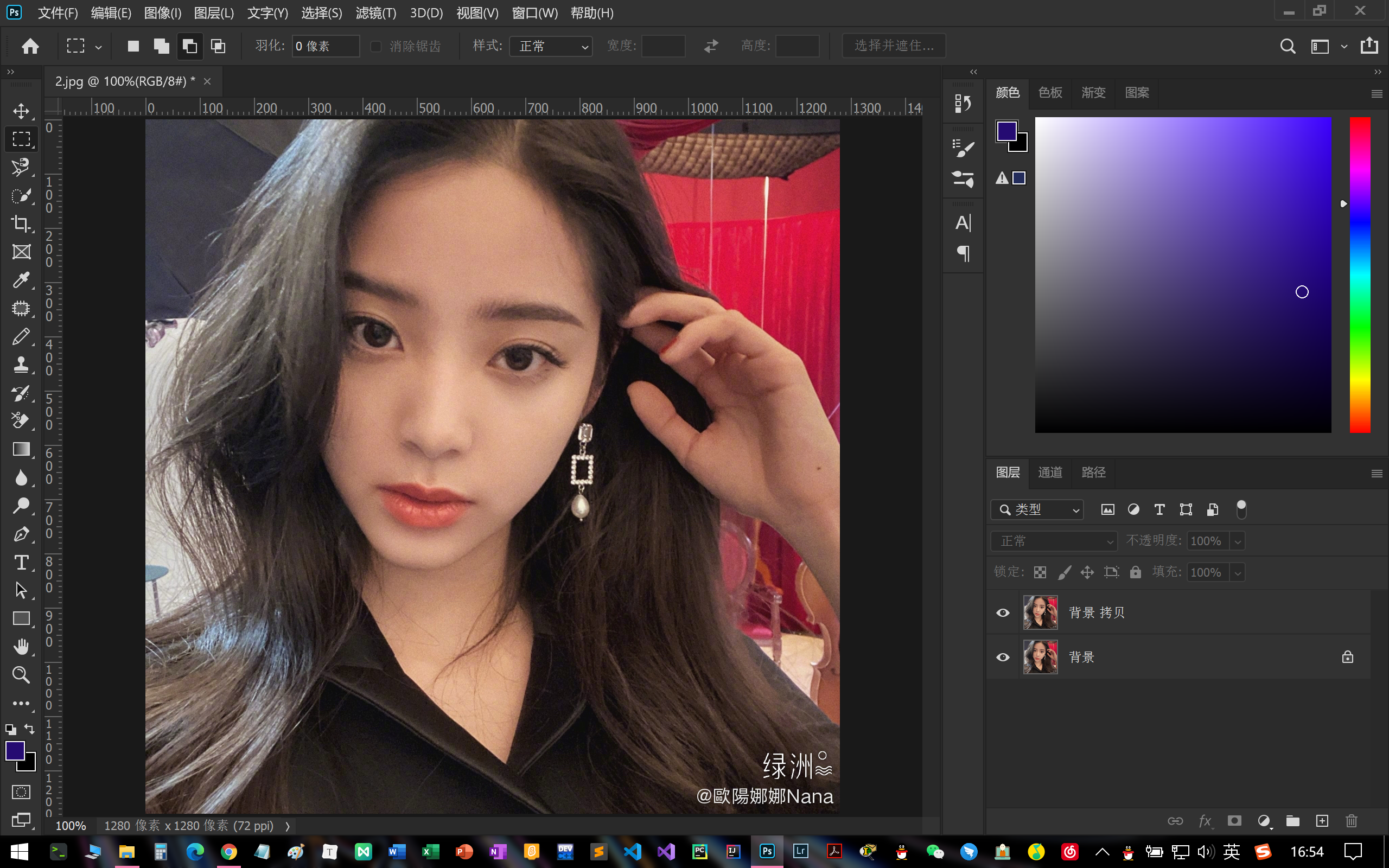
Task: Open the 样式 dropdown showing 正常
Action: point(551,46)
